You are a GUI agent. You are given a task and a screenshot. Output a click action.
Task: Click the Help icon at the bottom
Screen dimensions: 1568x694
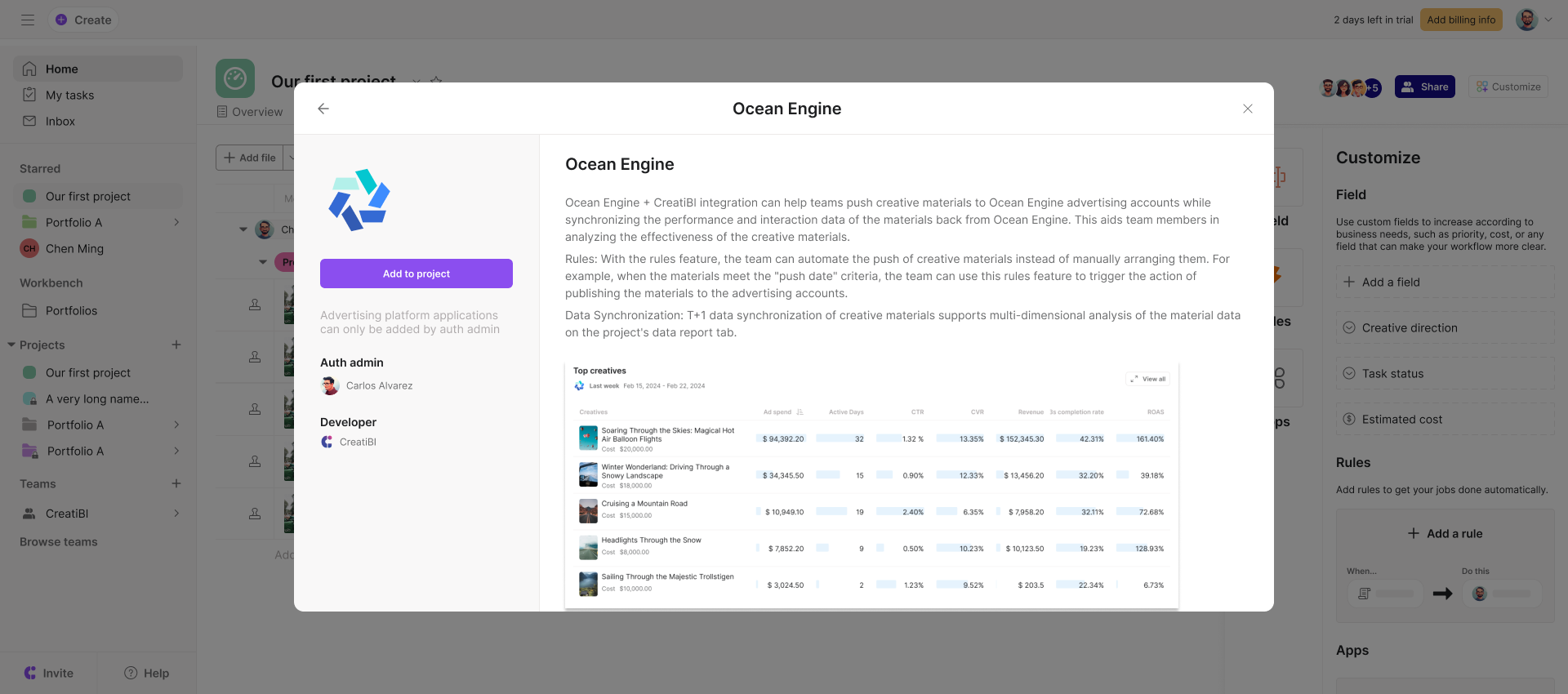(x=131, y=673)
